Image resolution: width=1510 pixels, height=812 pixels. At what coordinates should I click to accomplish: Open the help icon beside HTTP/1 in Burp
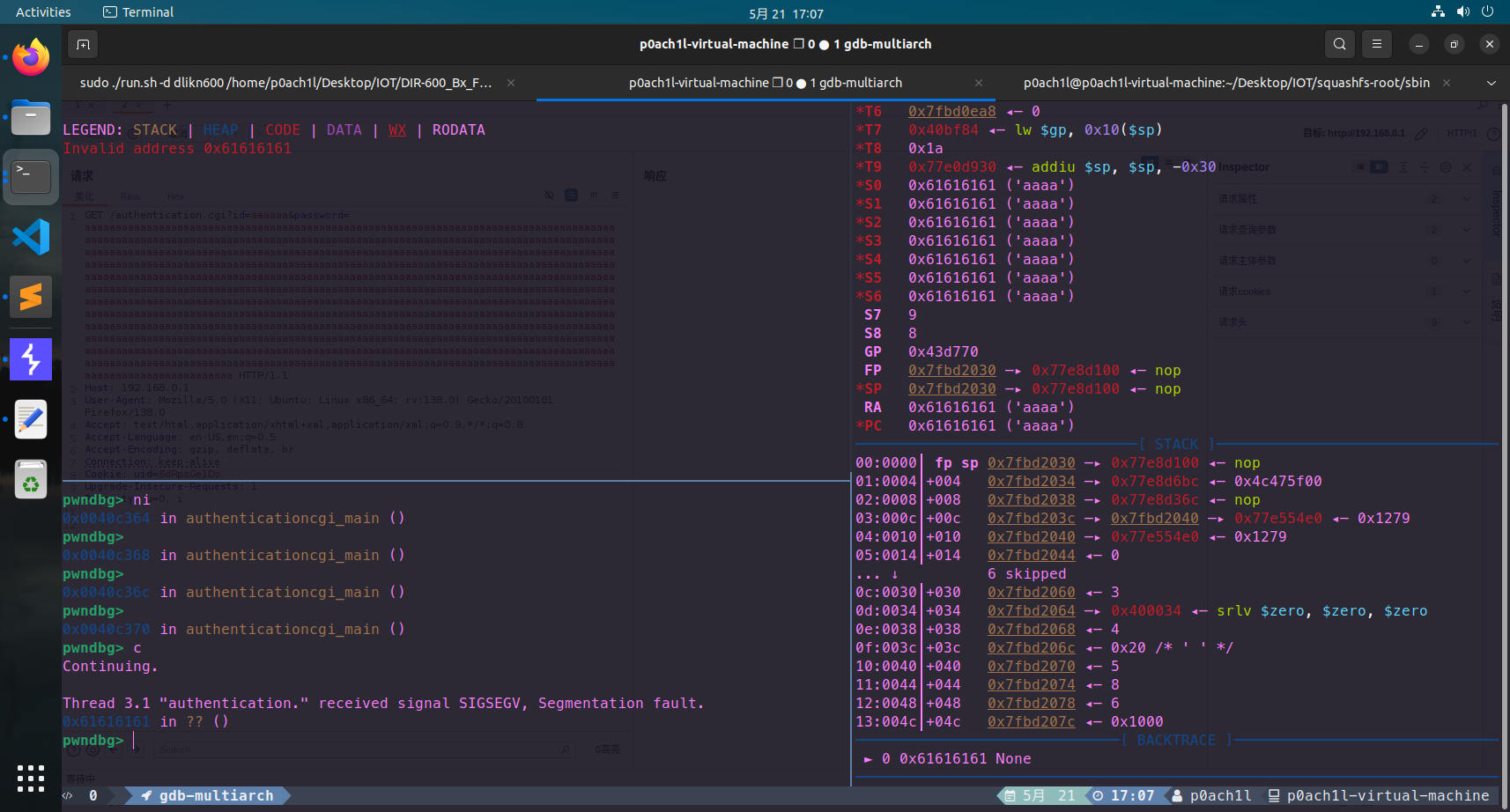click(x=1493, y=134)
